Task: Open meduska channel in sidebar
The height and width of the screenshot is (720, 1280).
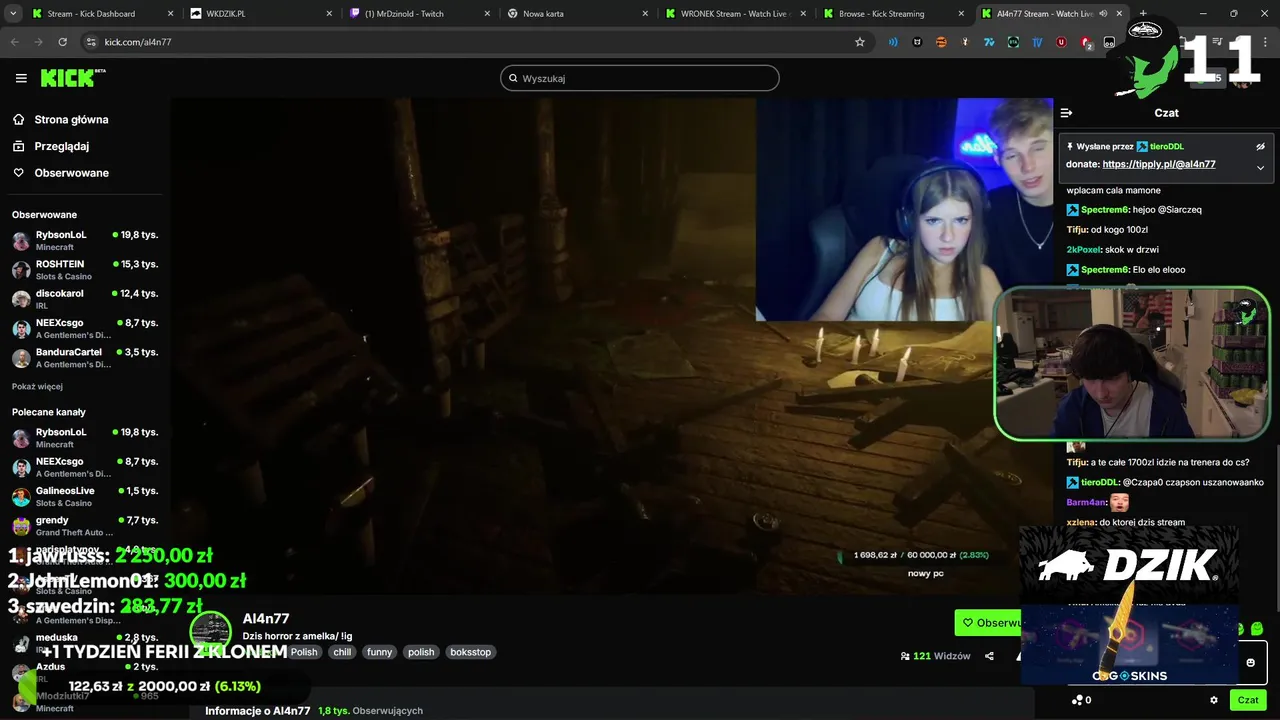Action: point(85,642)
